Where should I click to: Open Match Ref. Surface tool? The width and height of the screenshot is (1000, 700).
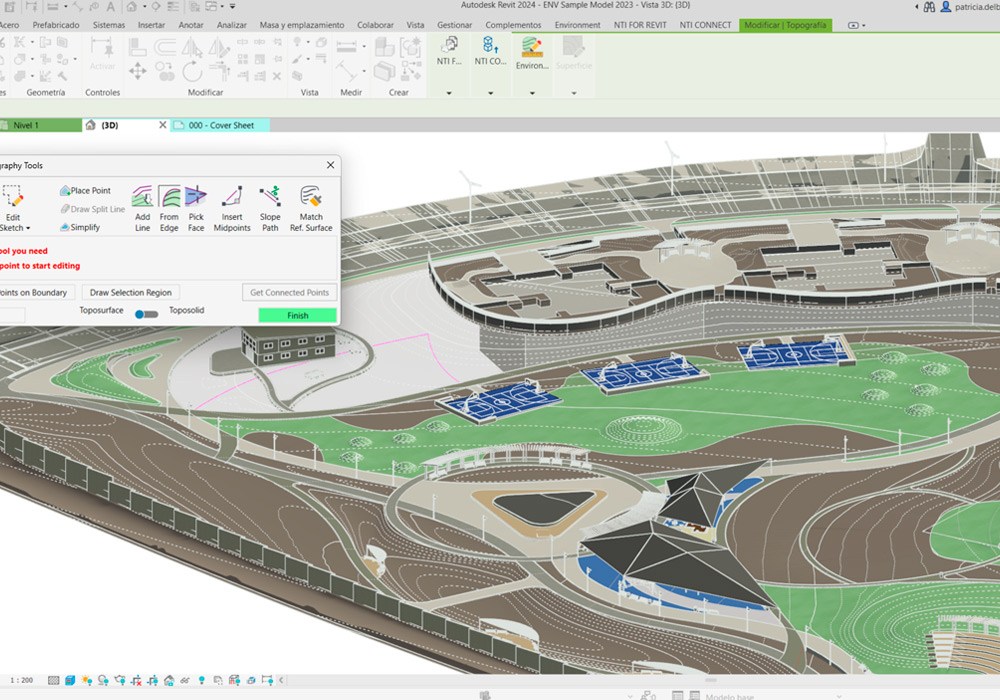tap(311, 206)
